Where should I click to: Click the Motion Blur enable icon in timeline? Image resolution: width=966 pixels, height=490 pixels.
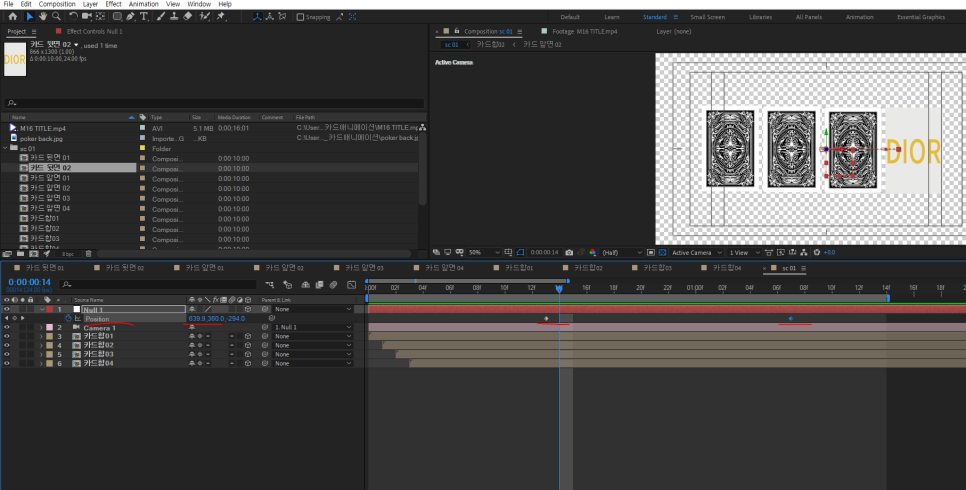[333, 285]
